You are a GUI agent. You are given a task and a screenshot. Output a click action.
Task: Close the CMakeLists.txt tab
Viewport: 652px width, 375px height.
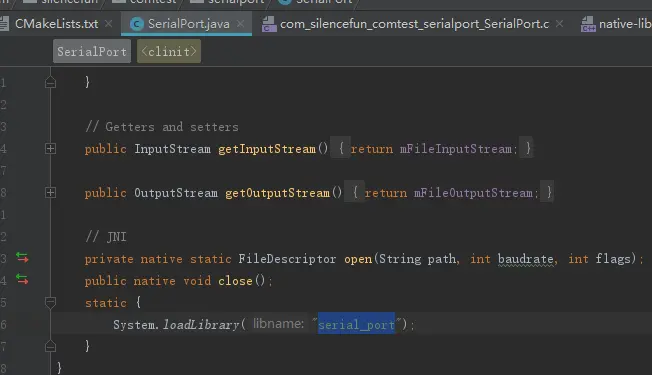(x=109, y=24)
